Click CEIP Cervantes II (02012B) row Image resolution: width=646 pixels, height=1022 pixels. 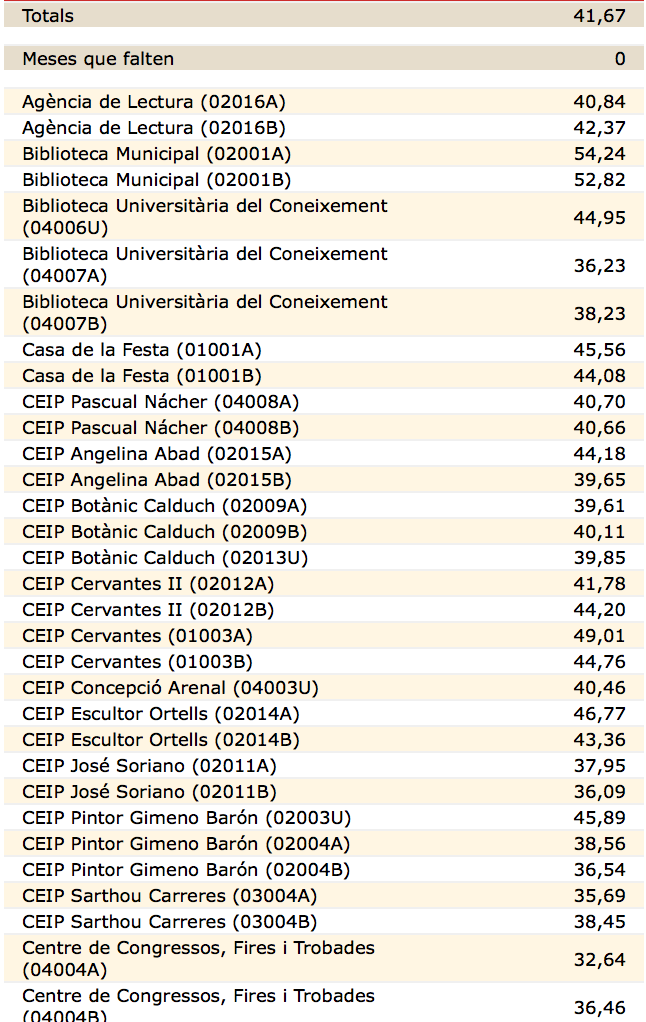click(148, 610)
